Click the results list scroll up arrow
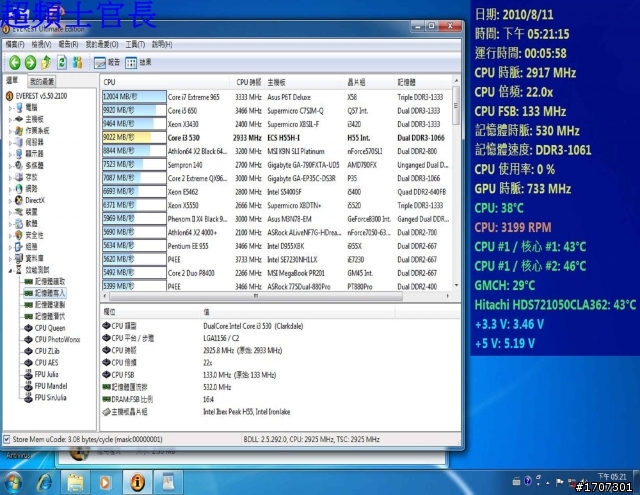 tap(456, 81)
